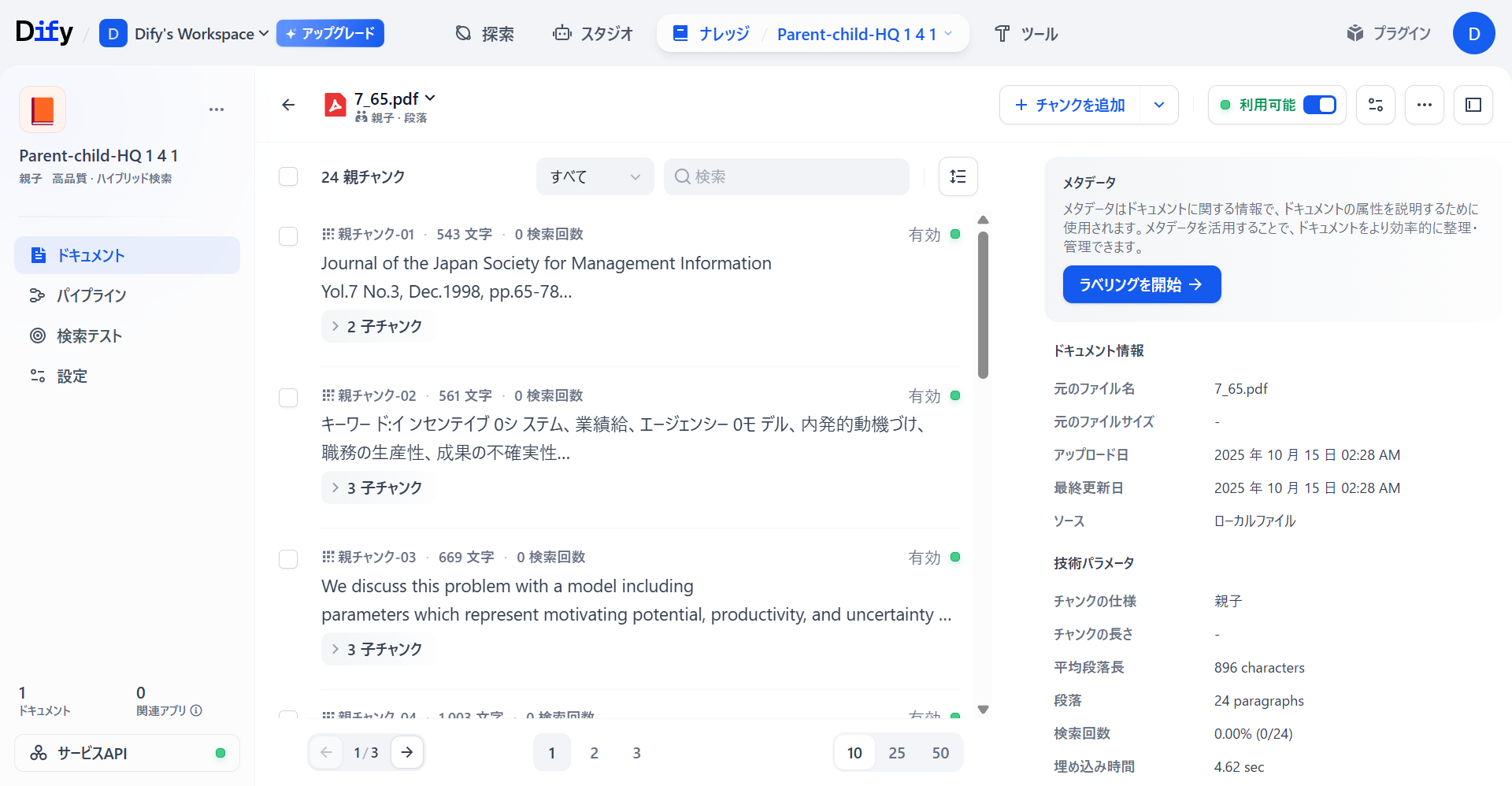Click the アップグレード button

tap(330, 33)
